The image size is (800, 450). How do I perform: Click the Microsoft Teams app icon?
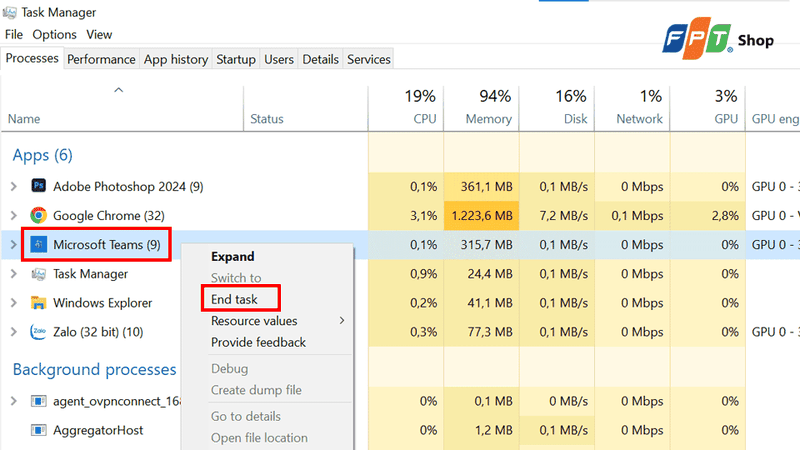pos(38,244)
